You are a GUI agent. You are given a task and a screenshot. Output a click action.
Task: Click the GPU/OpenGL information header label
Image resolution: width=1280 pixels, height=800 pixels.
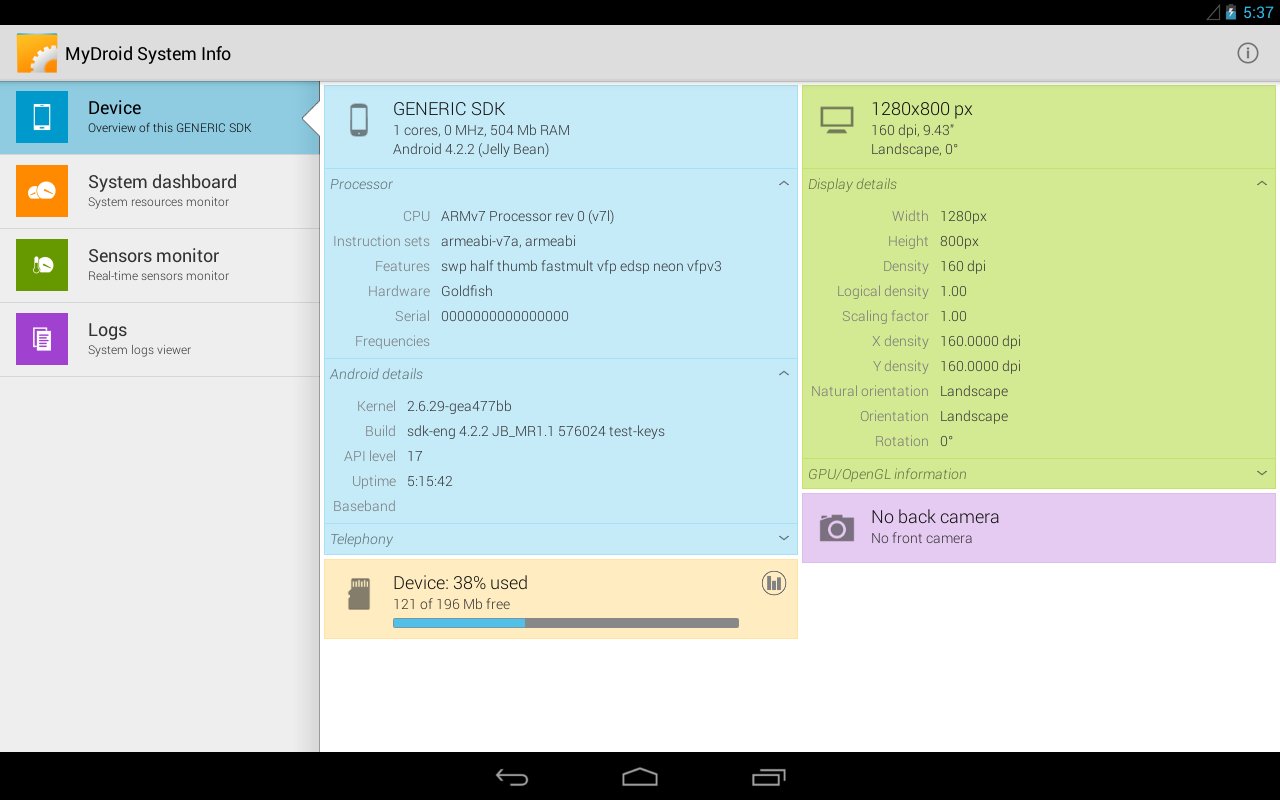(x=887, y=474)
